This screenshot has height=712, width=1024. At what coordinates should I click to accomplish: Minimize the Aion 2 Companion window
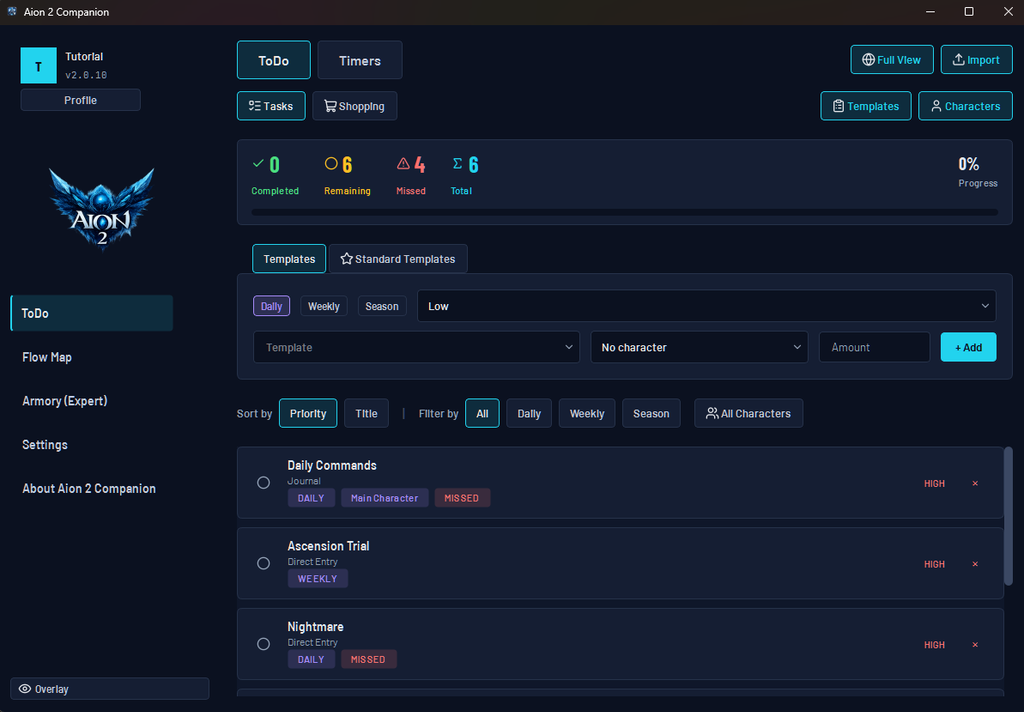(x=930, y=12)
